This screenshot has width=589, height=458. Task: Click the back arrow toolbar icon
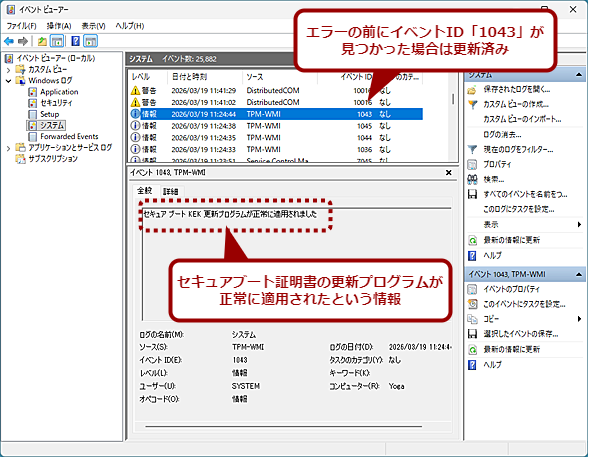point(9,41)
